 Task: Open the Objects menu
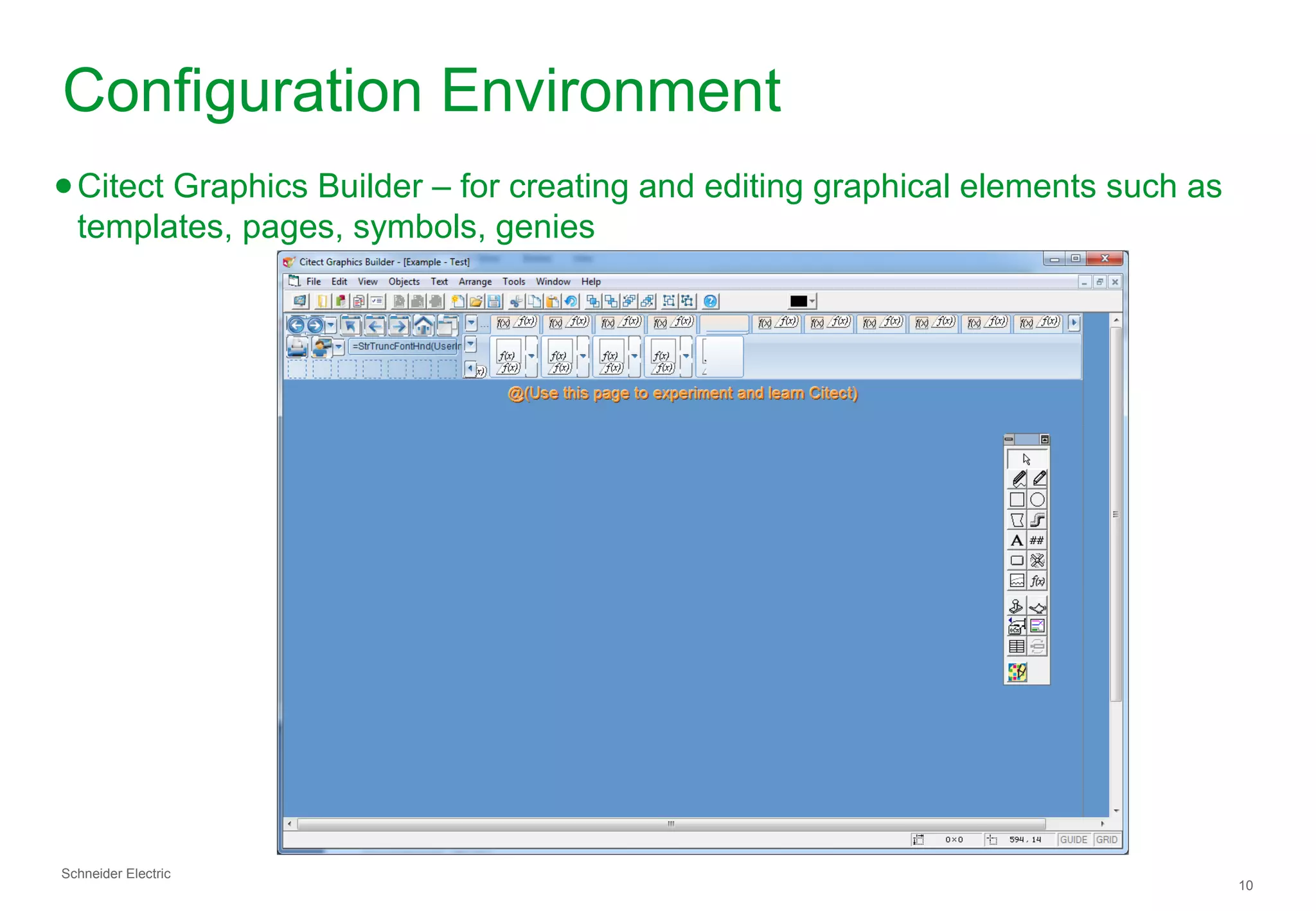[x=404, y=281]
